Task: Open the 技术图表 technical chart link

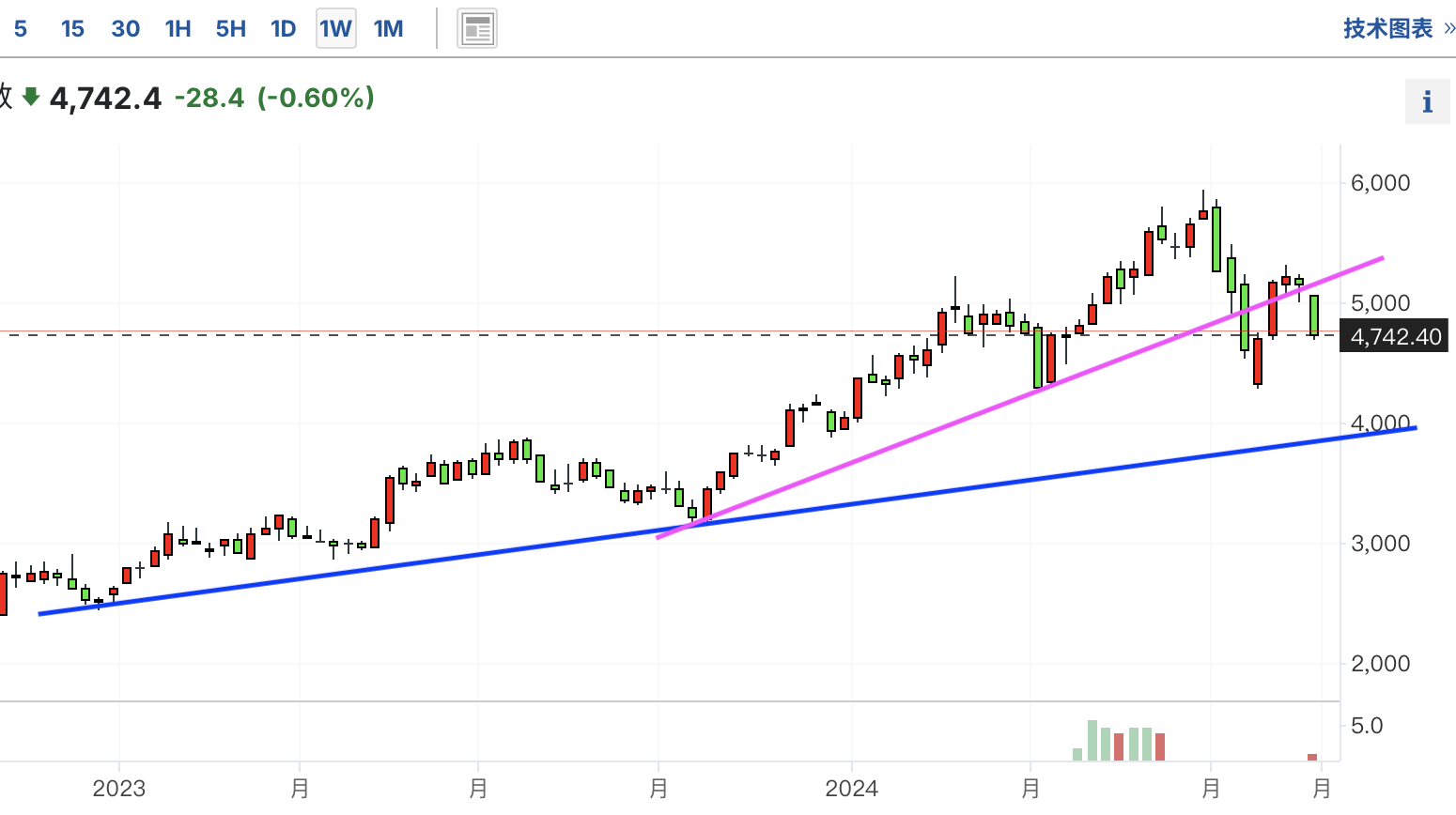Action: point(1399,28)
